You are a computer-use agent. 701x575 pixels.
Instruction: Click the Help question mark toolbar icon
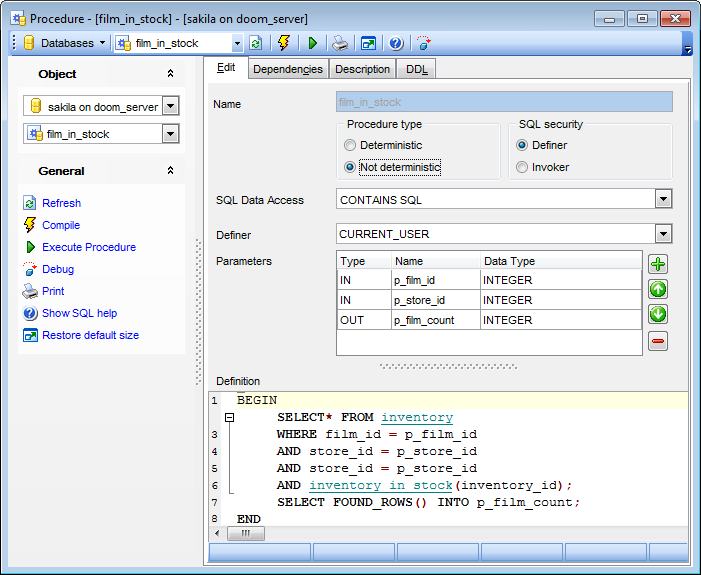click(x=396, y=43)
